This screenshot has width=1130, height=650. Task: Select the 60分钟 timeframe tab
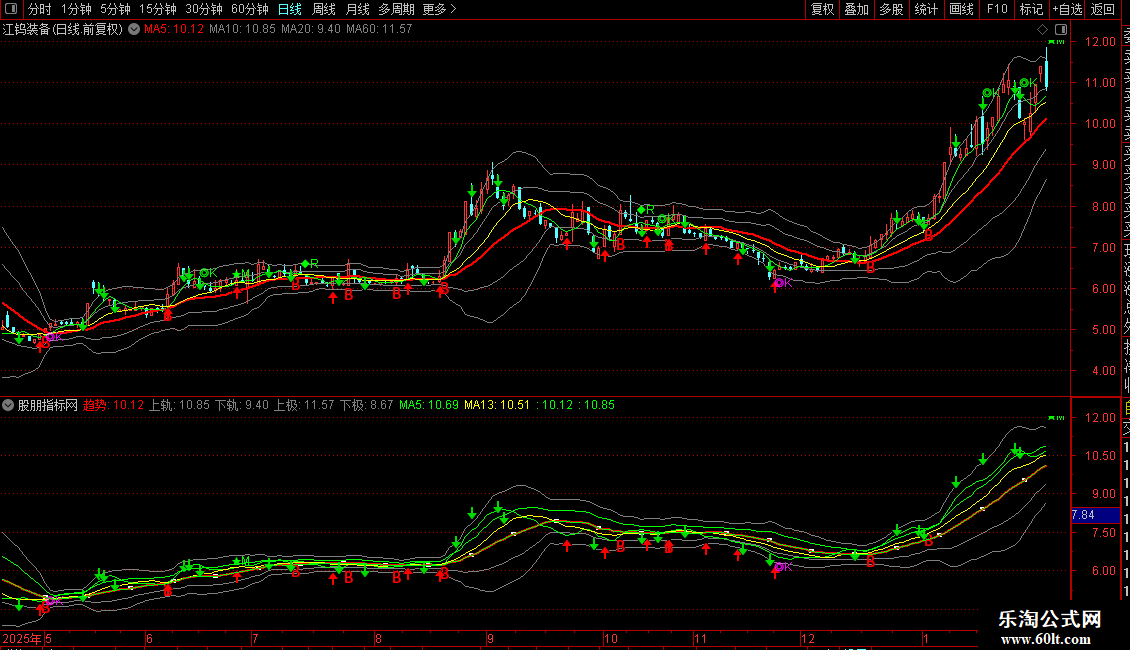pos(249,9)
